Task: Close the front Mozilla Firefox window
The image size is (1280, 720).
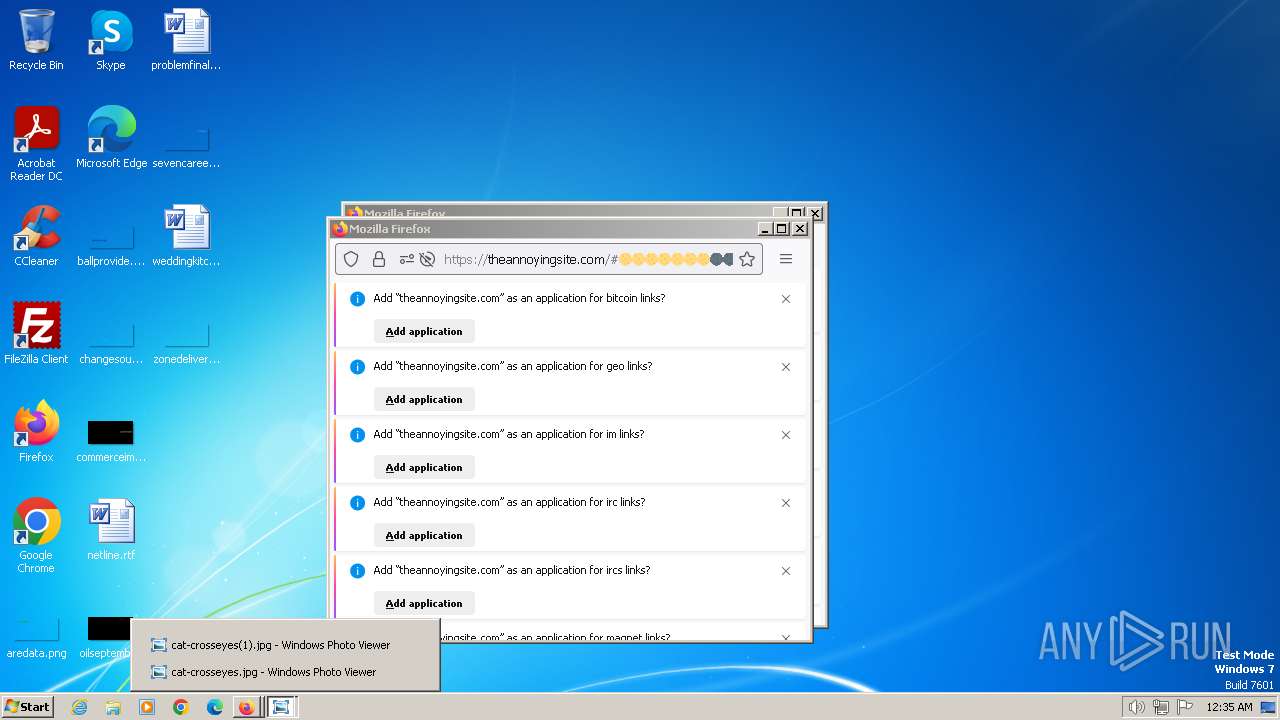Action: click(799, 229)
